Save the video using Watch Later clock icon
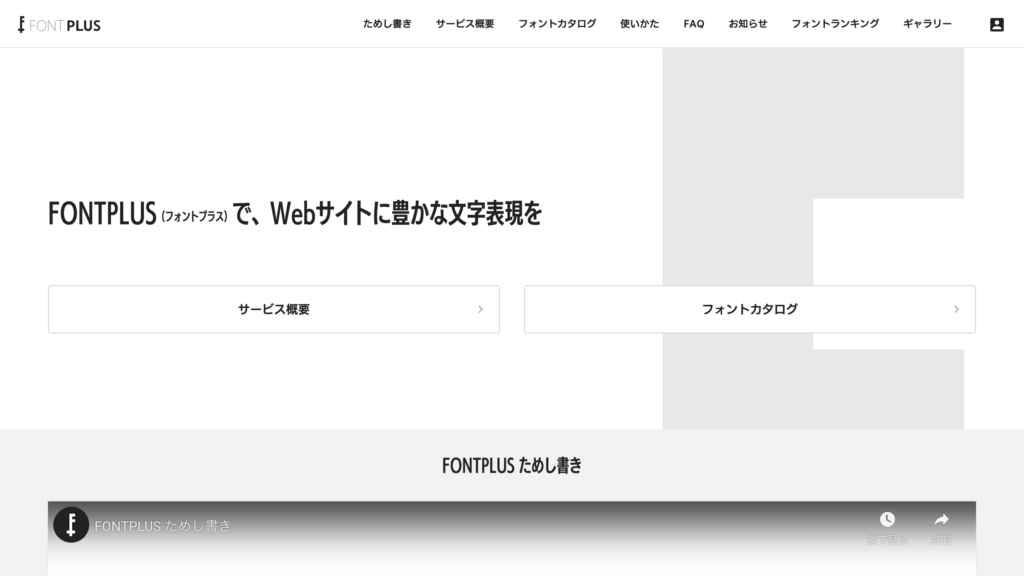The image size is (1024, 576). click(x=887, y=521)
